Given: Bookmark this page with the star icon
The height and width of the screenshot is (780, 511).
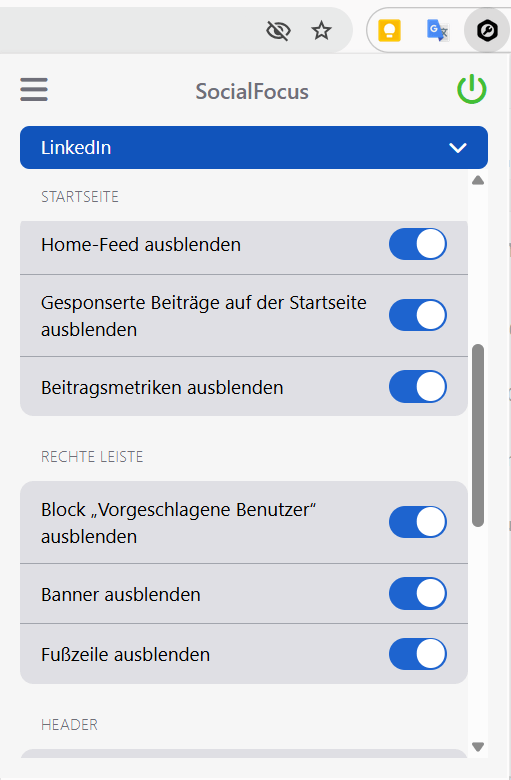Looking at the screenshot, I should point(321,31).
